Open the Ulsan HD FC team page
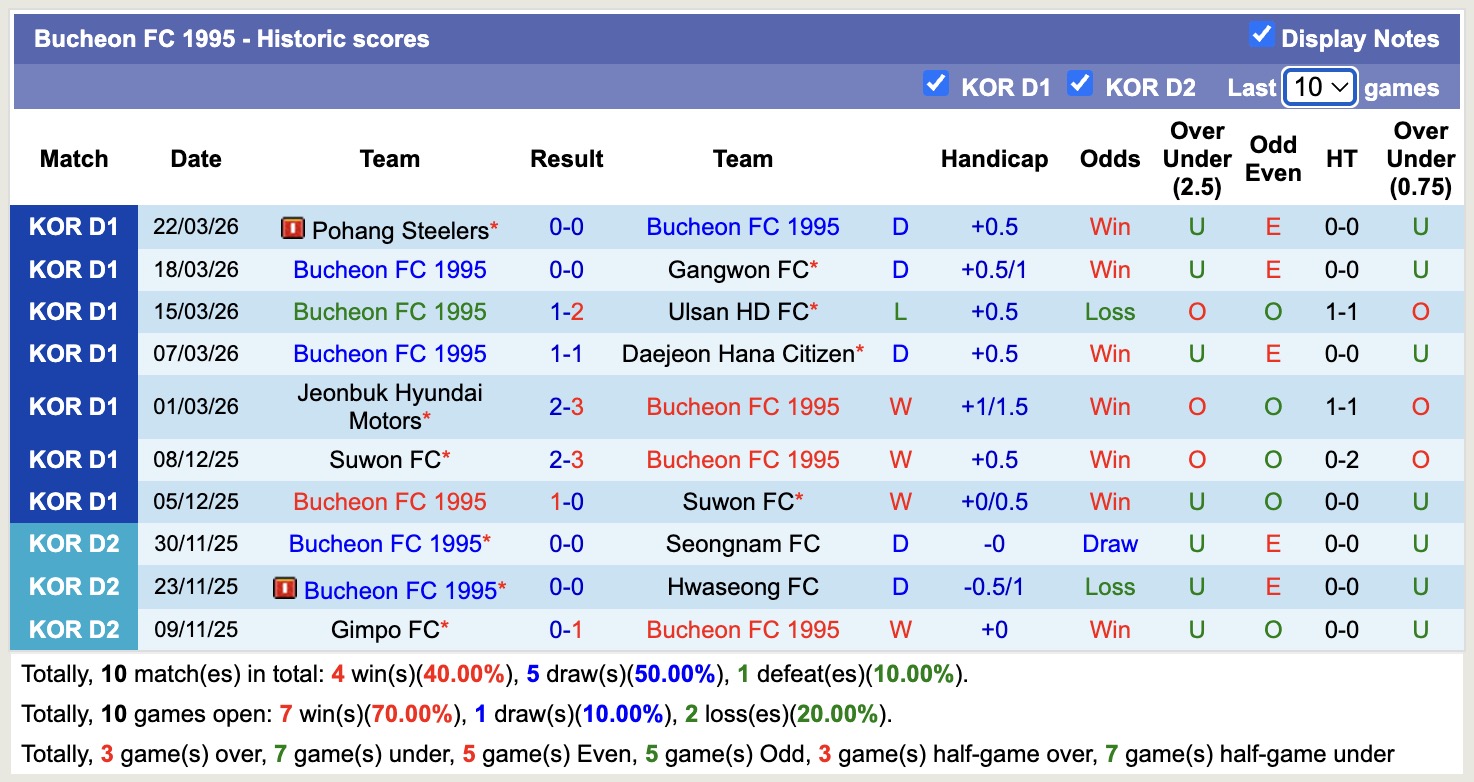The image size is (1474, 782). click(738, 312)
